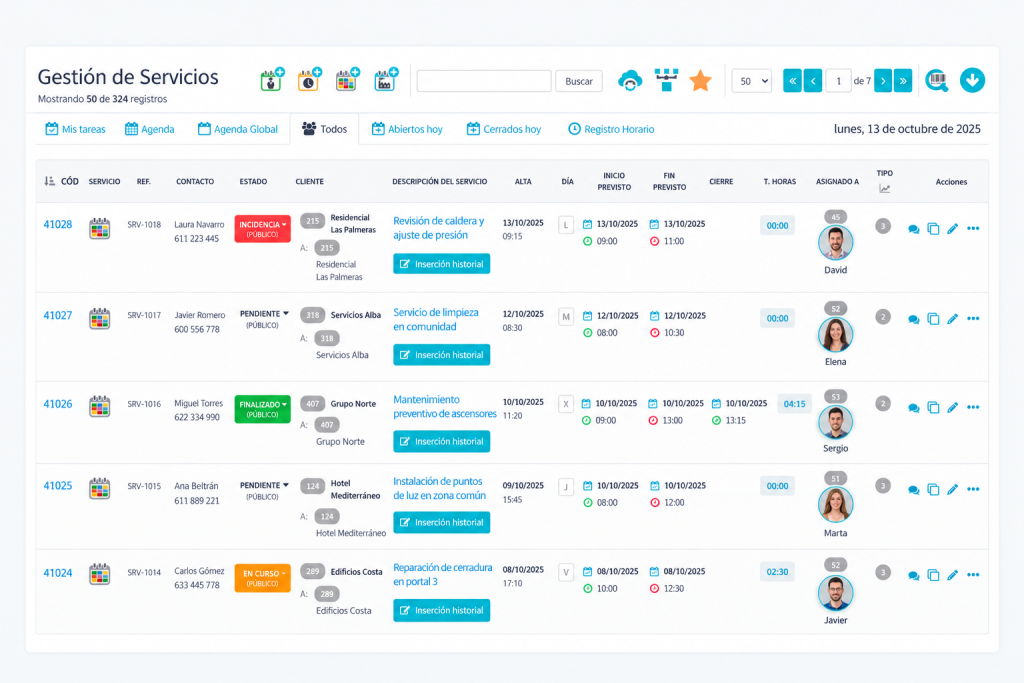Screen dimensions: 1024x683
Task: Click the chart icon under TIPO header
Action: [x=884, y=189]
